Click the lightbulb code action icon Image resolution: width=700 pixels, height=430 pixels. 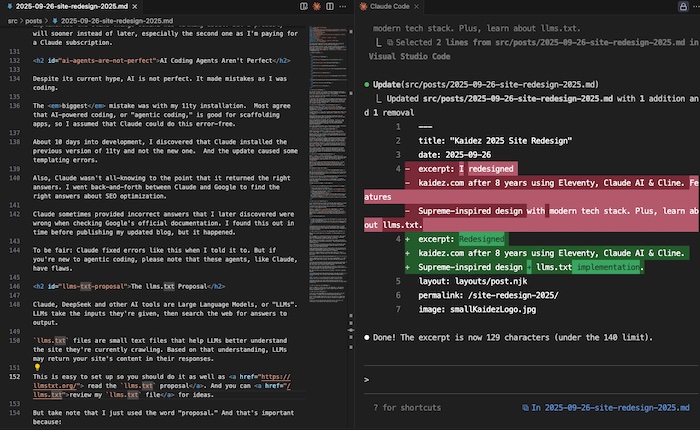(36, 366)
